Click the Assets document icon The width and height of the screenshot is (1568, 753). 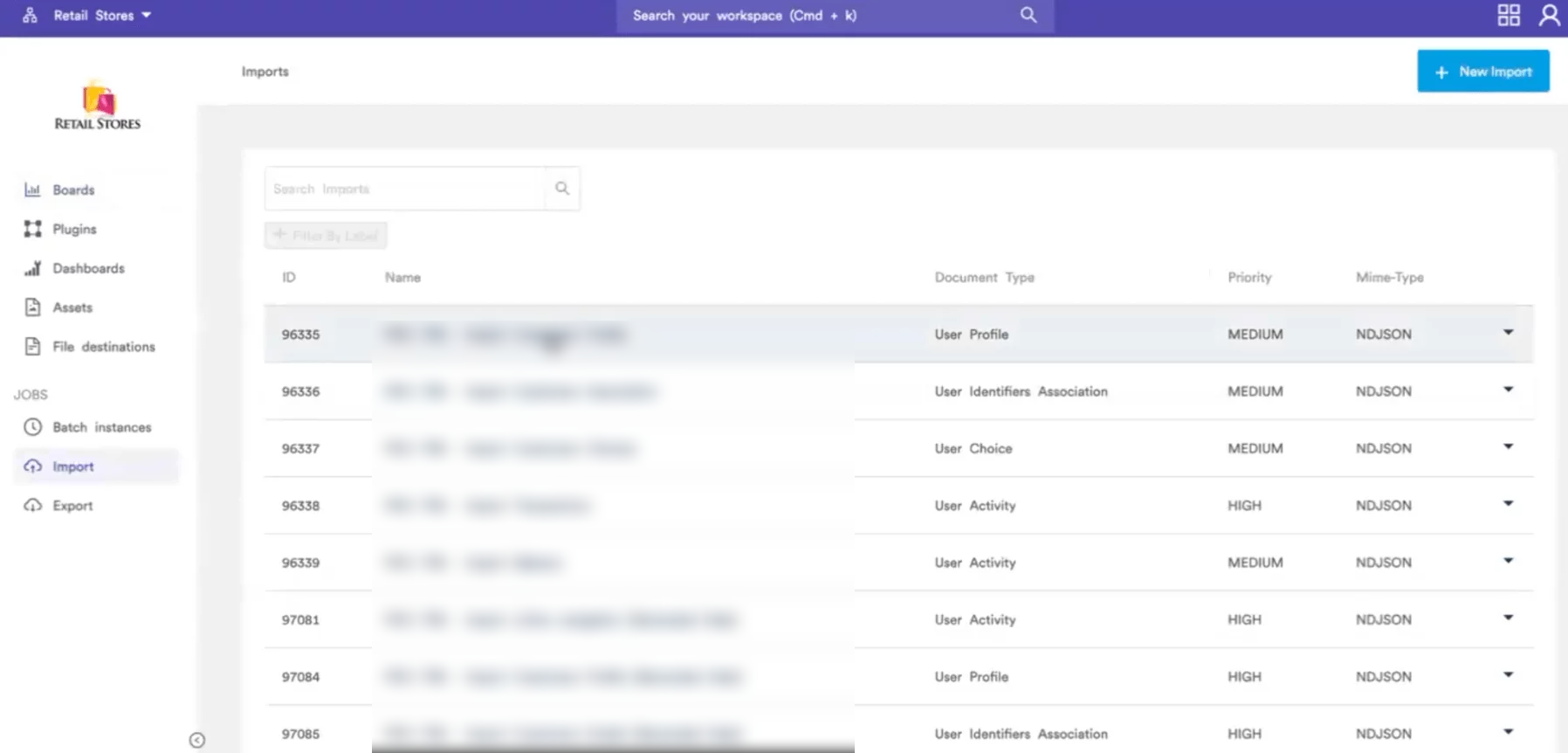point(32,307)
